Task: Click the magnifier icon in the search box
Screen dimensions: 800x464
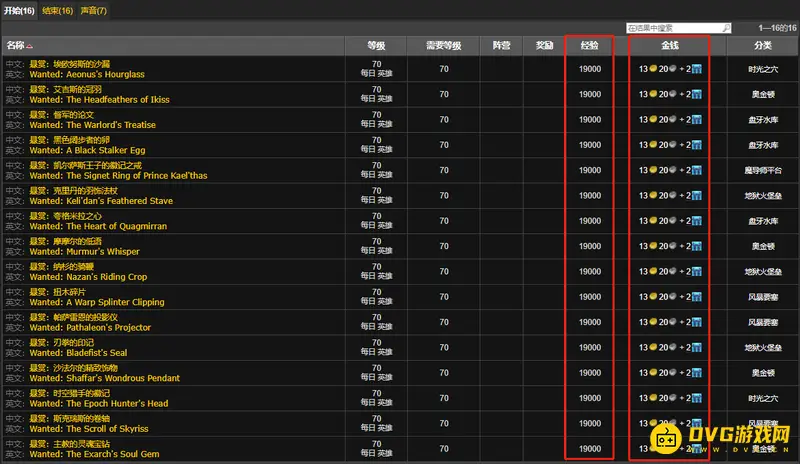Action: click(x=726, y=28)
